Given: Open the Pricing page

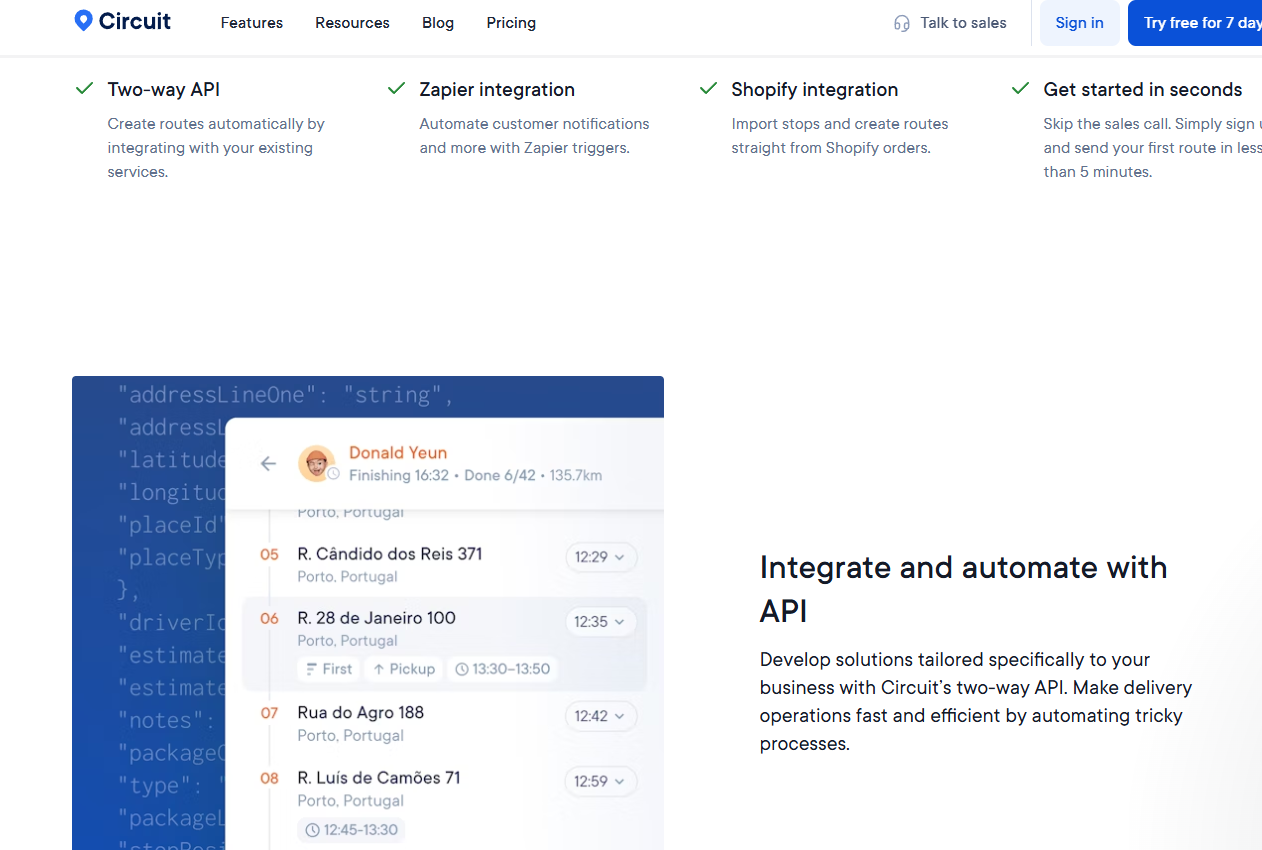Looking at the screenshot, I should (511, 23).
